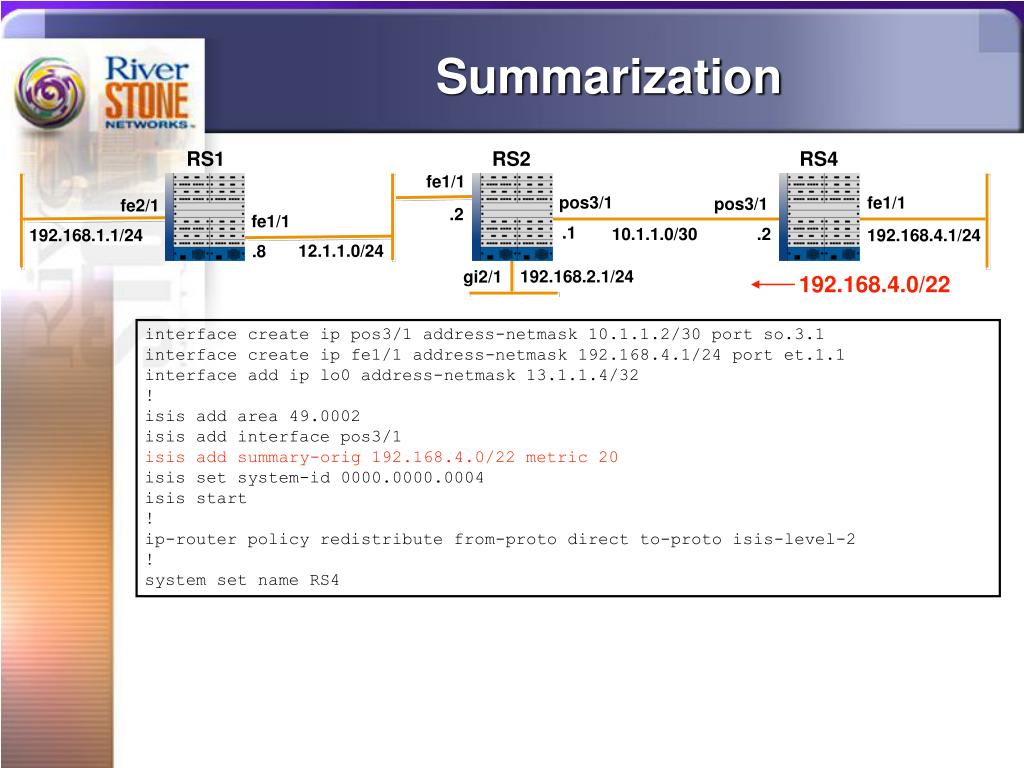Screen dimensions: 1024x768
Task: Click the isis set system-id line
Action: (314, 477)
